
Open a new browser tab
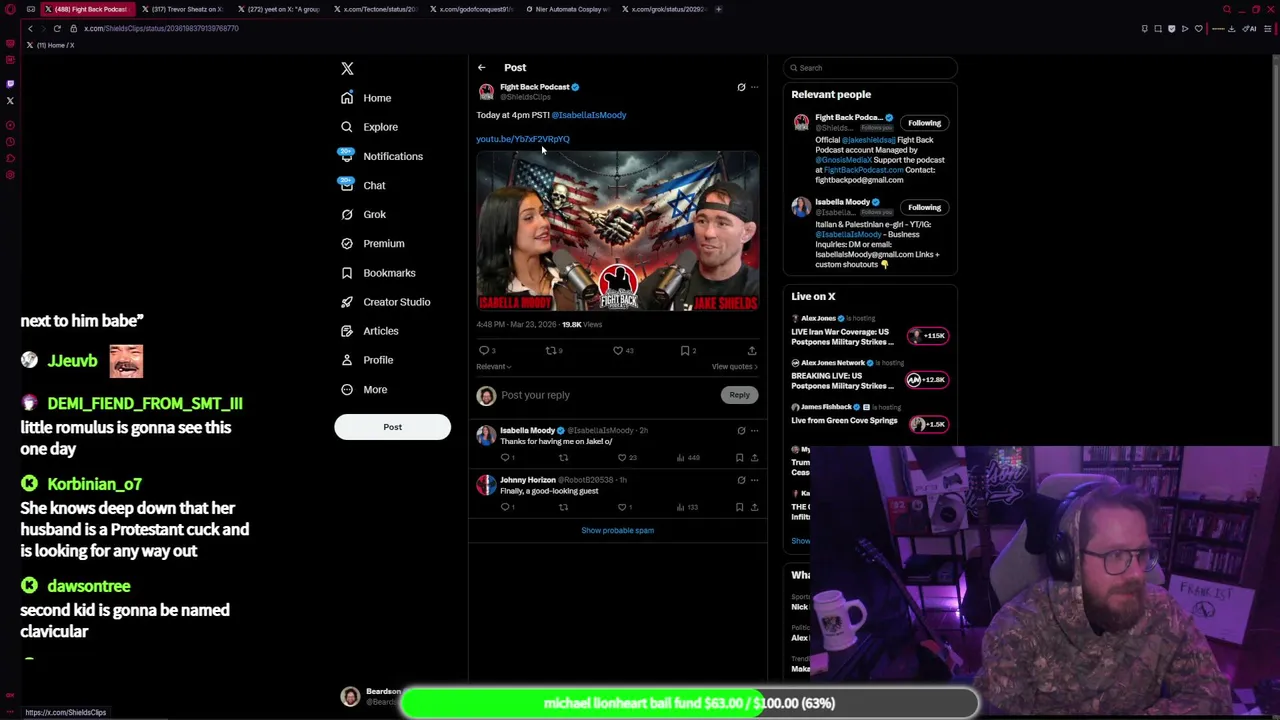718,9
